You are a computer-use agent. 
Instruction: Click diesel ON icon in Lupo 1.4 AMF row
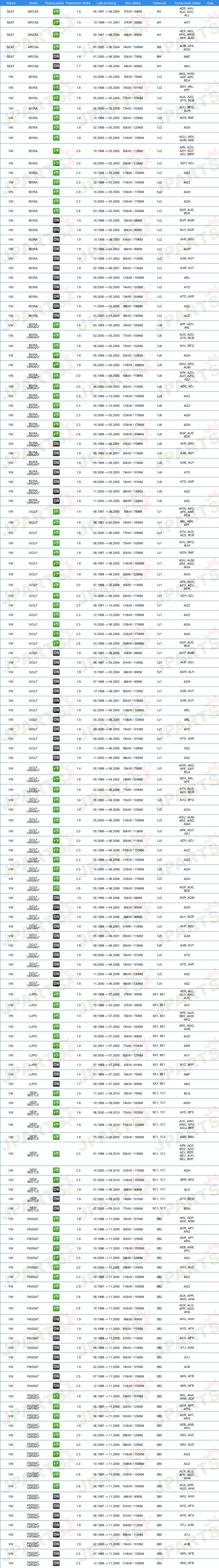click(56, 1074)
